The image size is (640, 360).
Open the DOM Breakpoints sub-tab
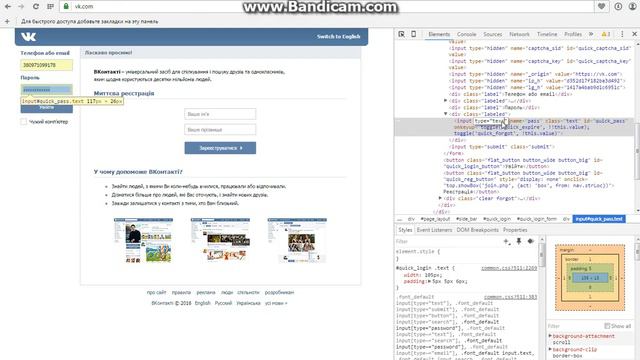pyautogui.click(x=478, y=230)
